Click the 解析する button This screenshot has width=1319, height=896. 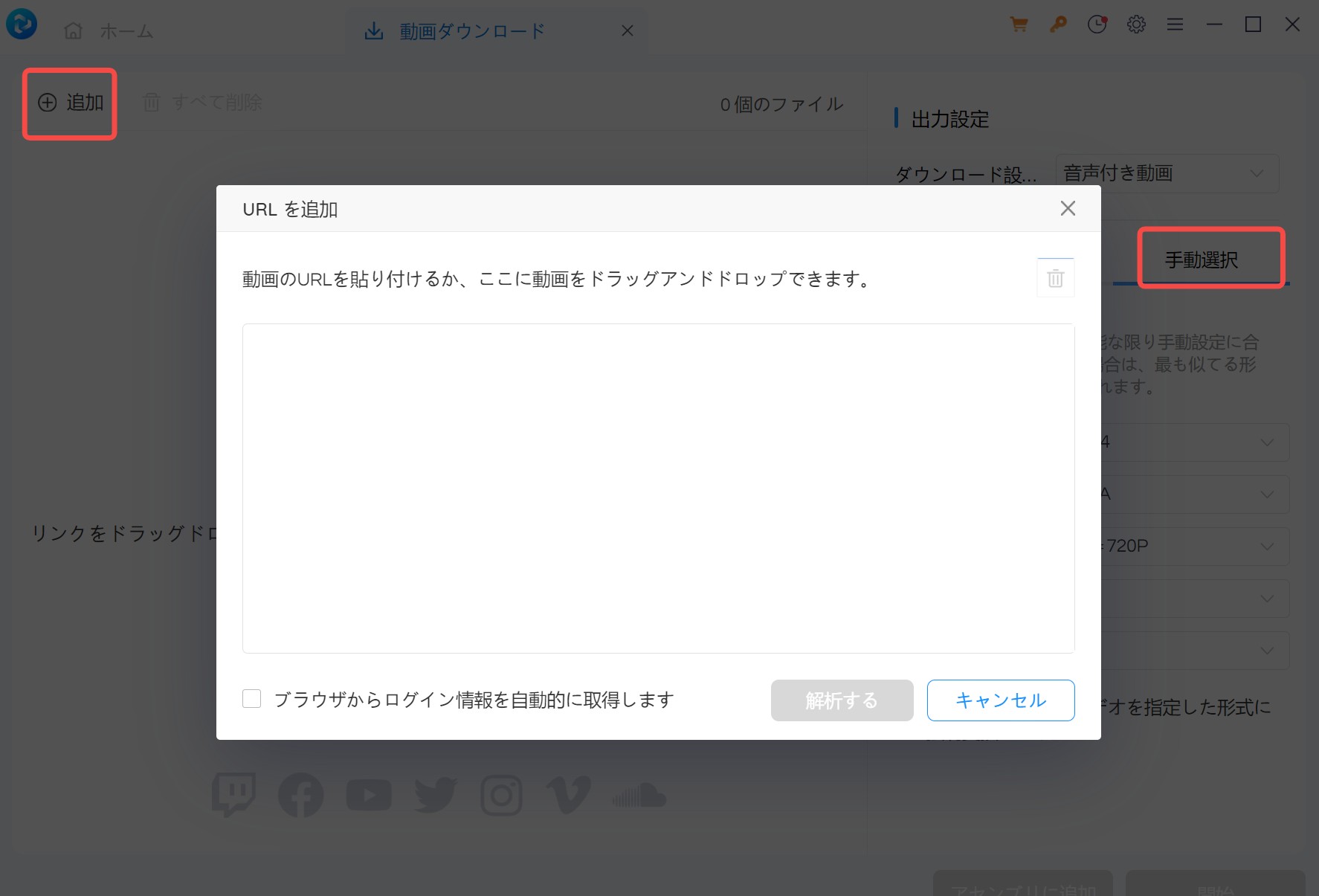tap(842, 700)
